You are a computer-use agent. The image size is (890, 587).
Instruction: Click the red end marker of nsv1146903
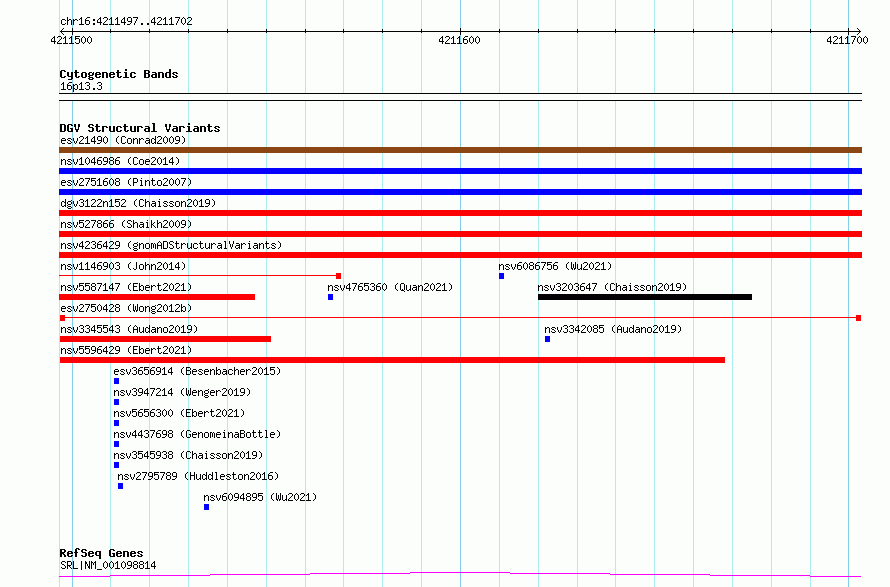(338, 276)
